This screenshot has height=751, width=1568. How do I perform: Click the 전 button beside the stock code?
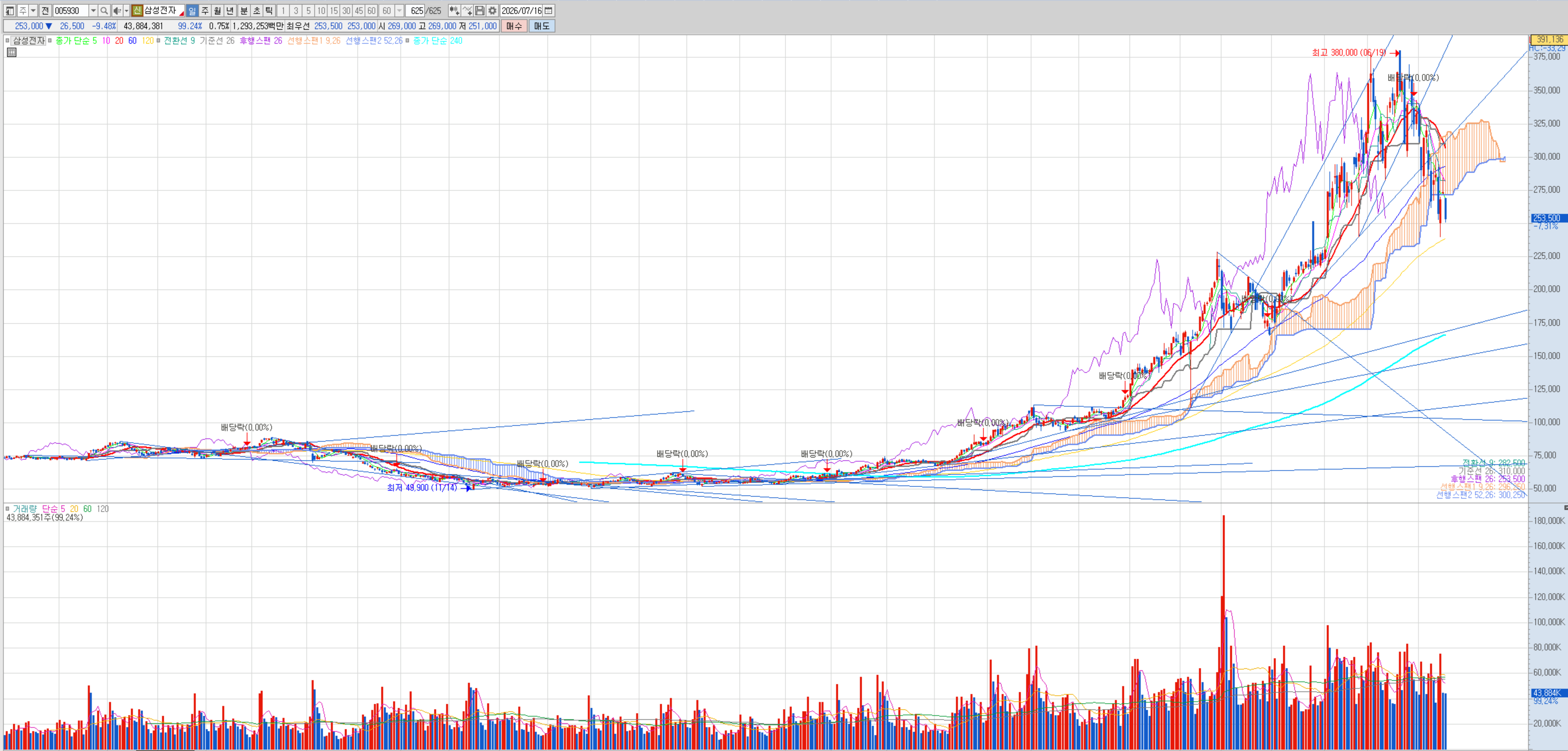tap(45, 11)
